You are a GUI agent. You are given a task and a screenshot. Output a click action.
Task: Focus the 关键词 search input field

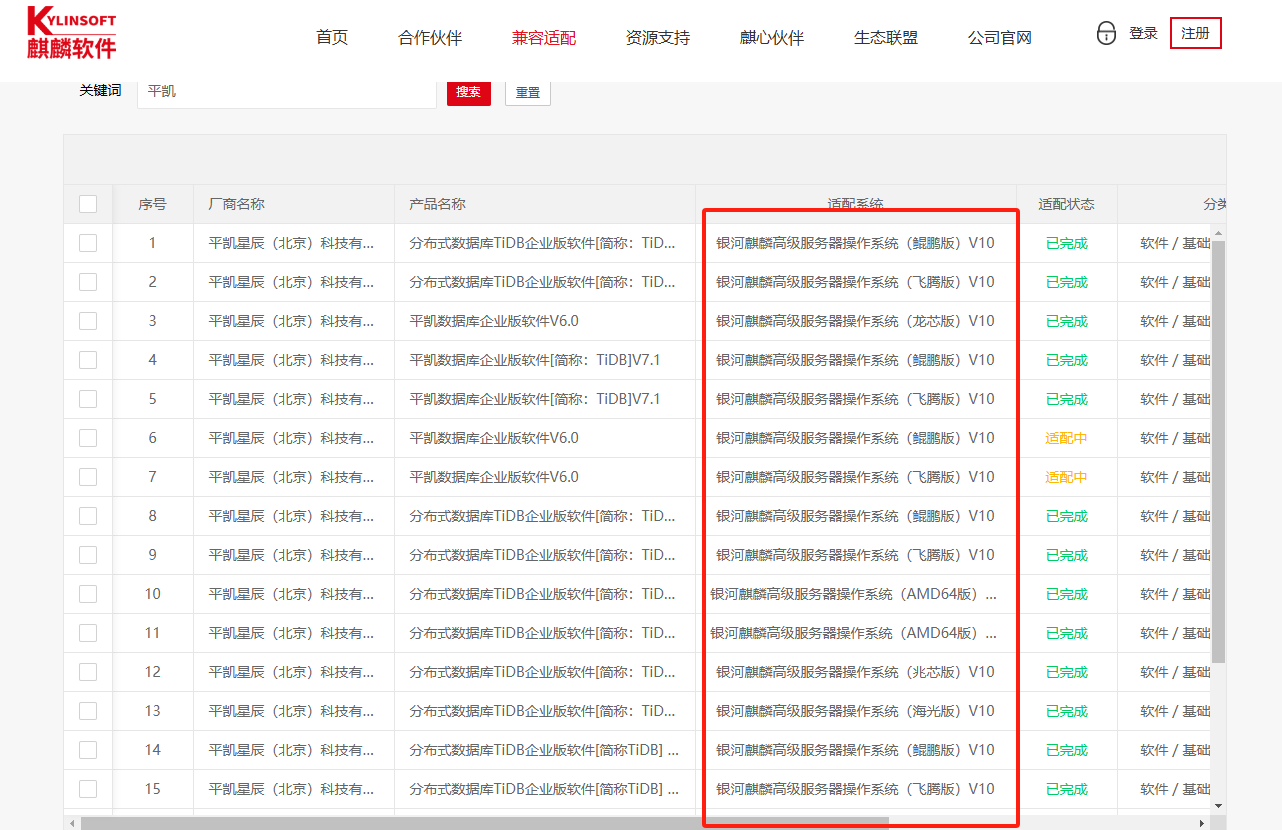click(x=286, y=91)
